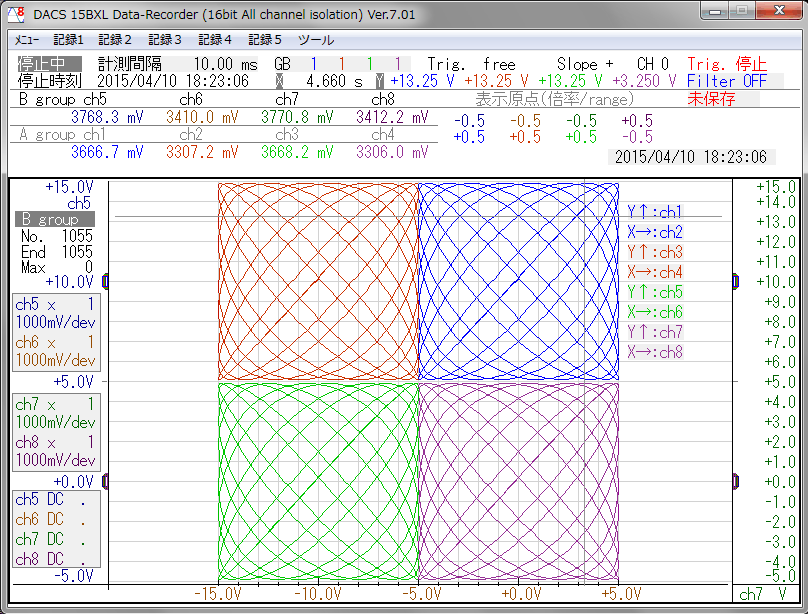Screen dimensions: 808x614
Task: Toggle ch7 DC coupling setting
Action: [50, 539]
